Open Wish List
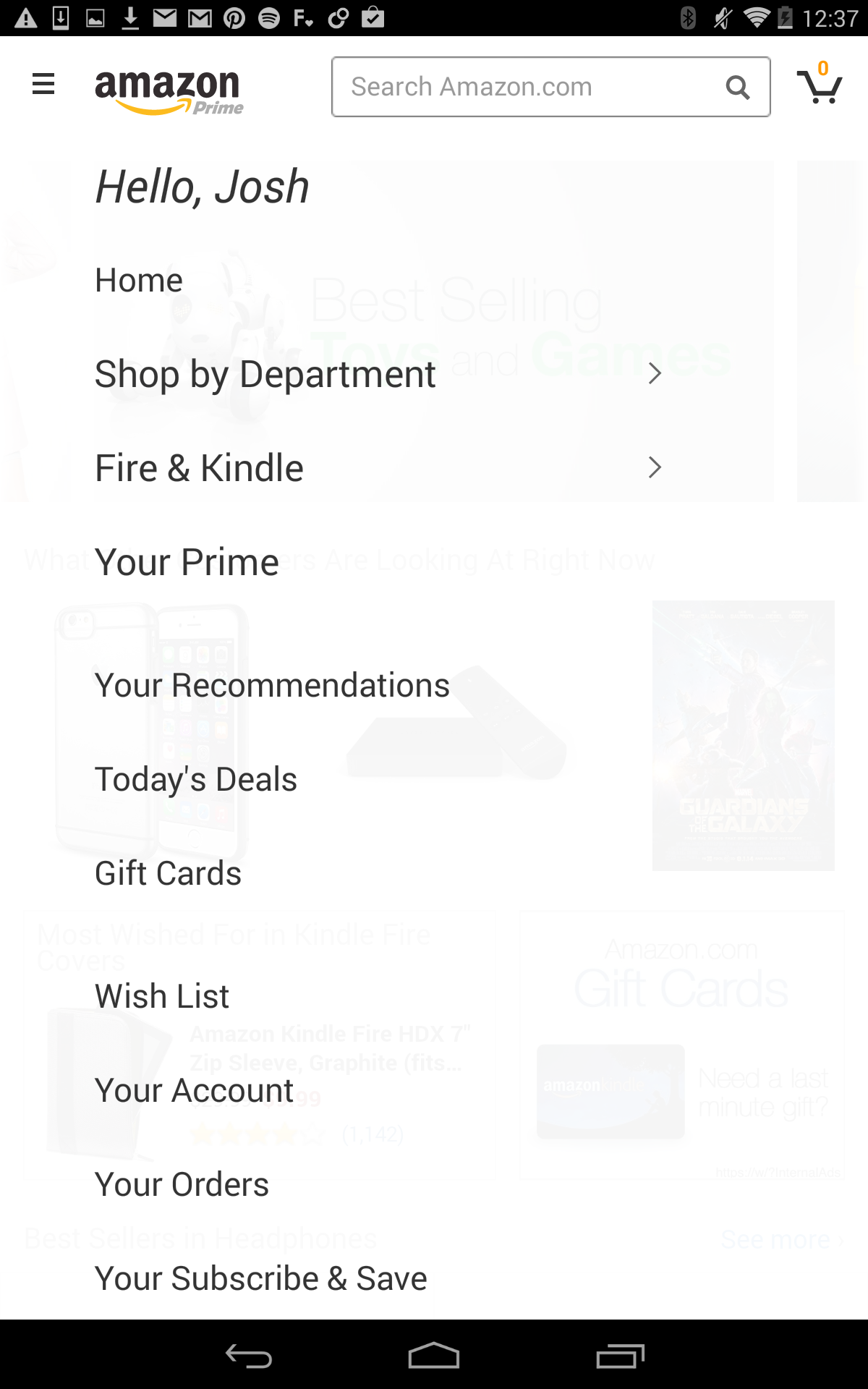Screen dimensions: 868x1389 [x=162, y=996]
